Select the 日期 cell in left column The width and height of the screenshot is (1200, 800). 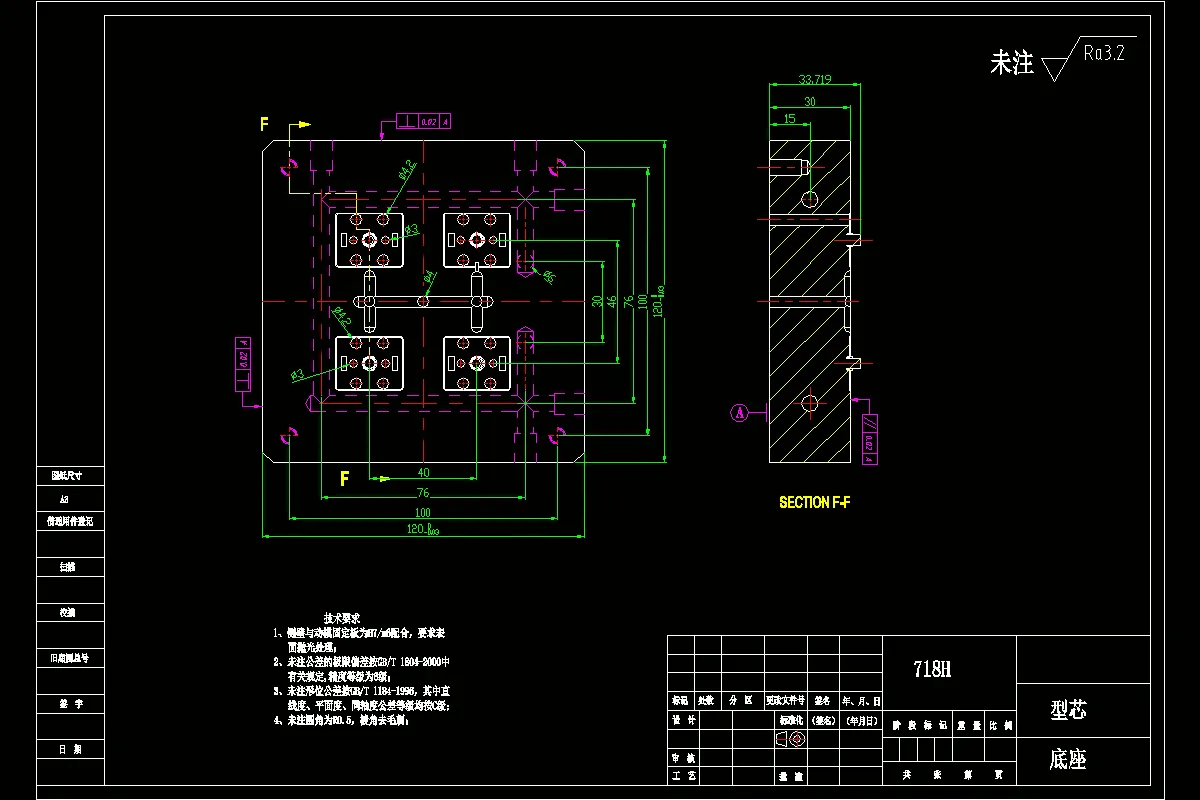click(69, 749)
